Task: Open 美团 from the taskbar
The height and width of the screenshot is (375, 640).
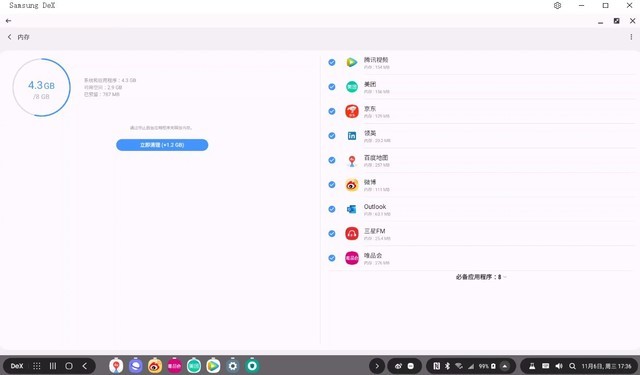Action: (194, 366)
